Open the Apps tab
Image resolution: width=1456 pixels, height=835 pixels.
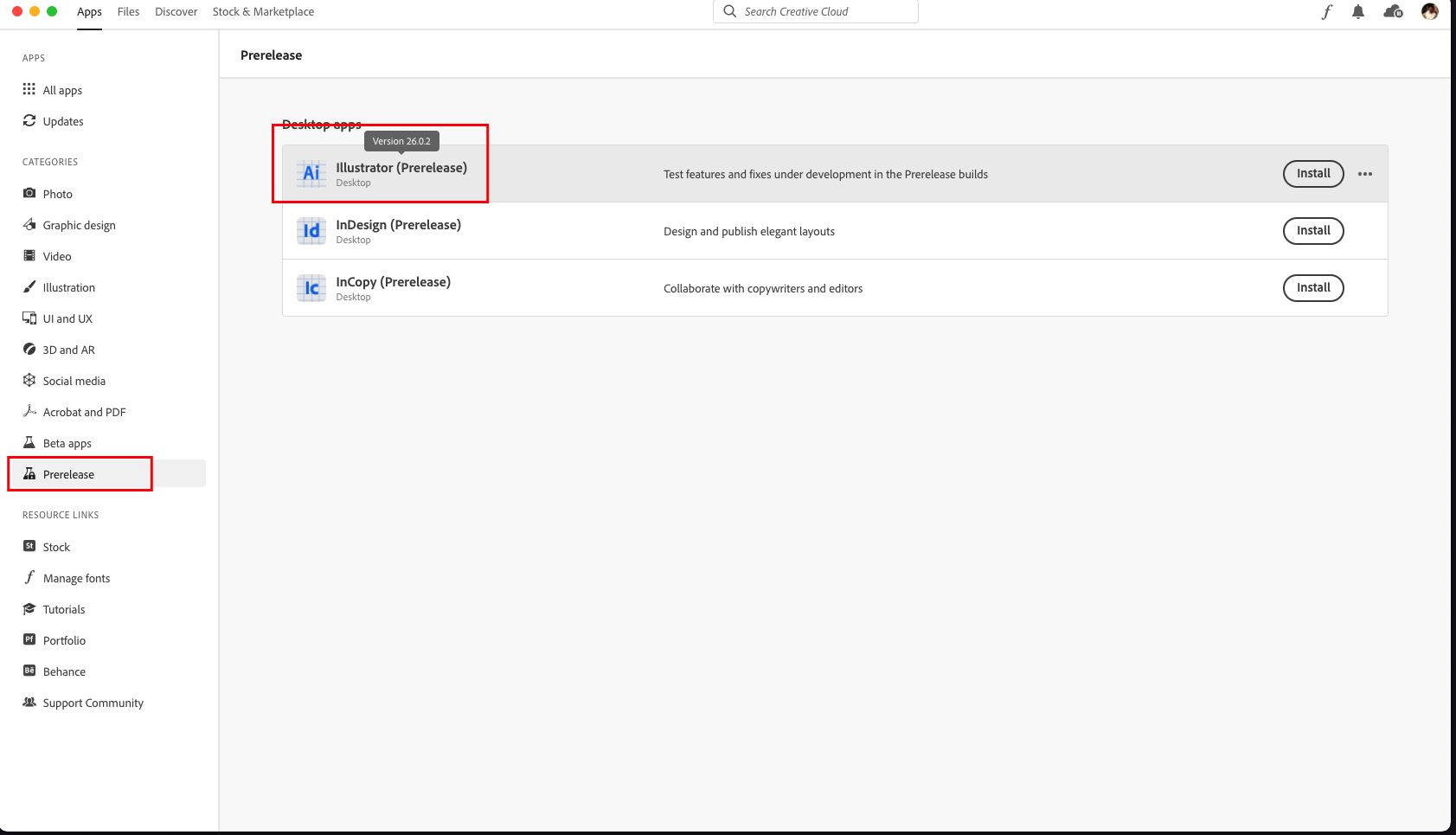(89, 12)
